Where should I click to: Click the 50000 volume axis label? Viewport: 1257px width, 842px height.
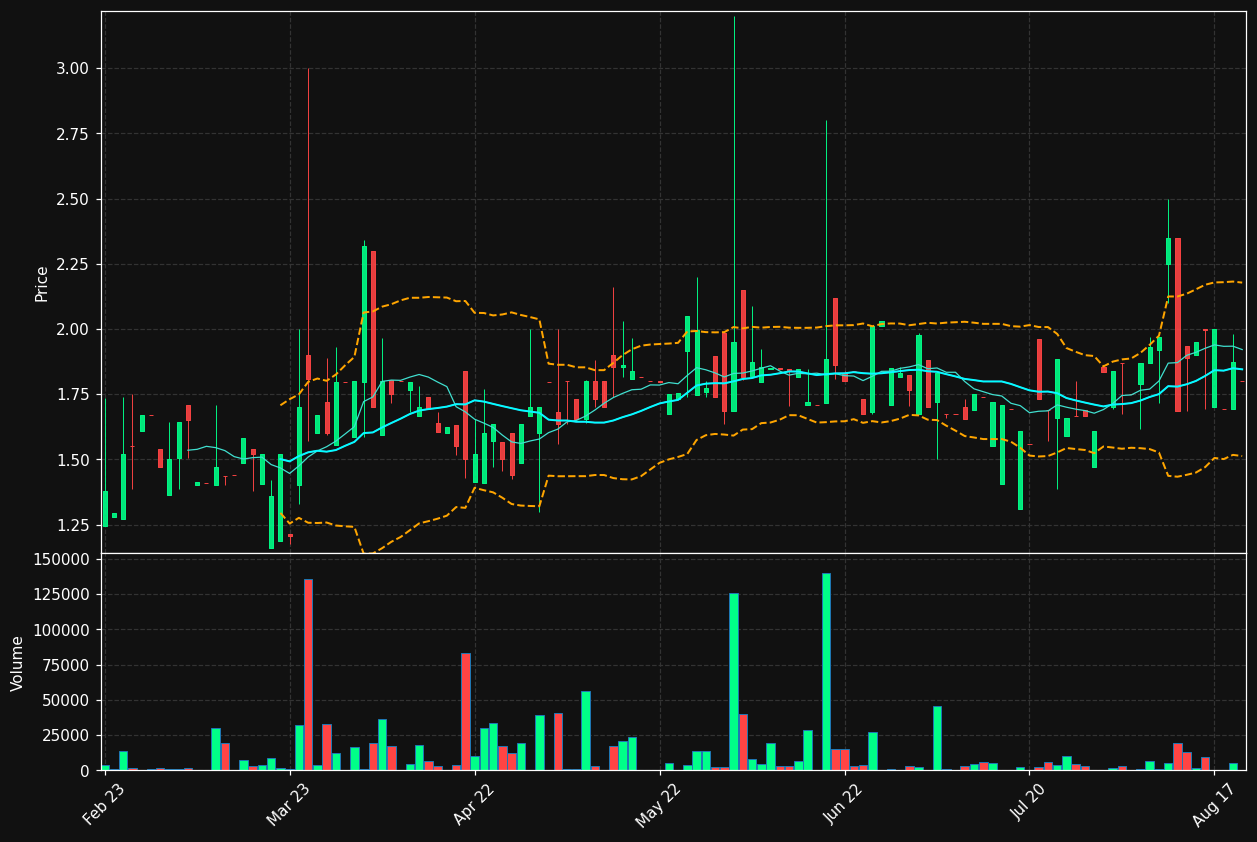66,700
